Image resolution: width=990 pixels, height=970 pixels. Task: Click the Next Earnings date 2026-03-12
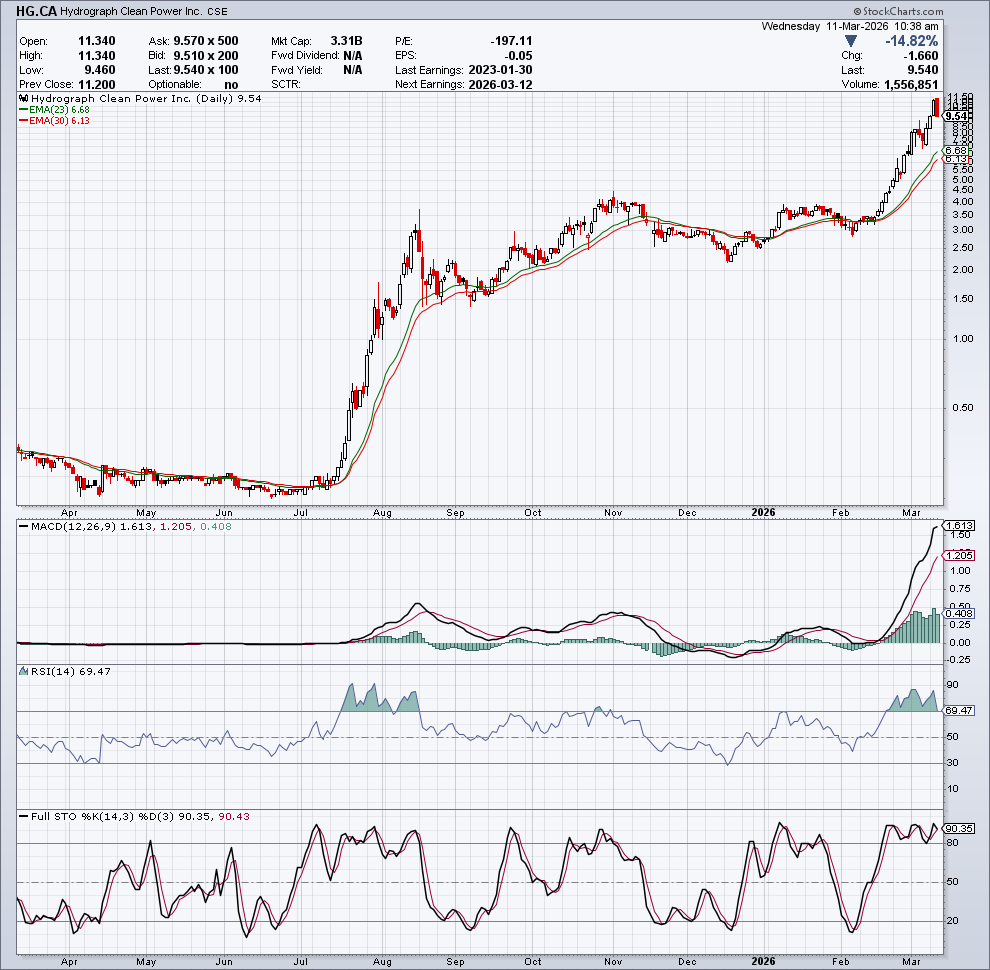click(500, 85)
